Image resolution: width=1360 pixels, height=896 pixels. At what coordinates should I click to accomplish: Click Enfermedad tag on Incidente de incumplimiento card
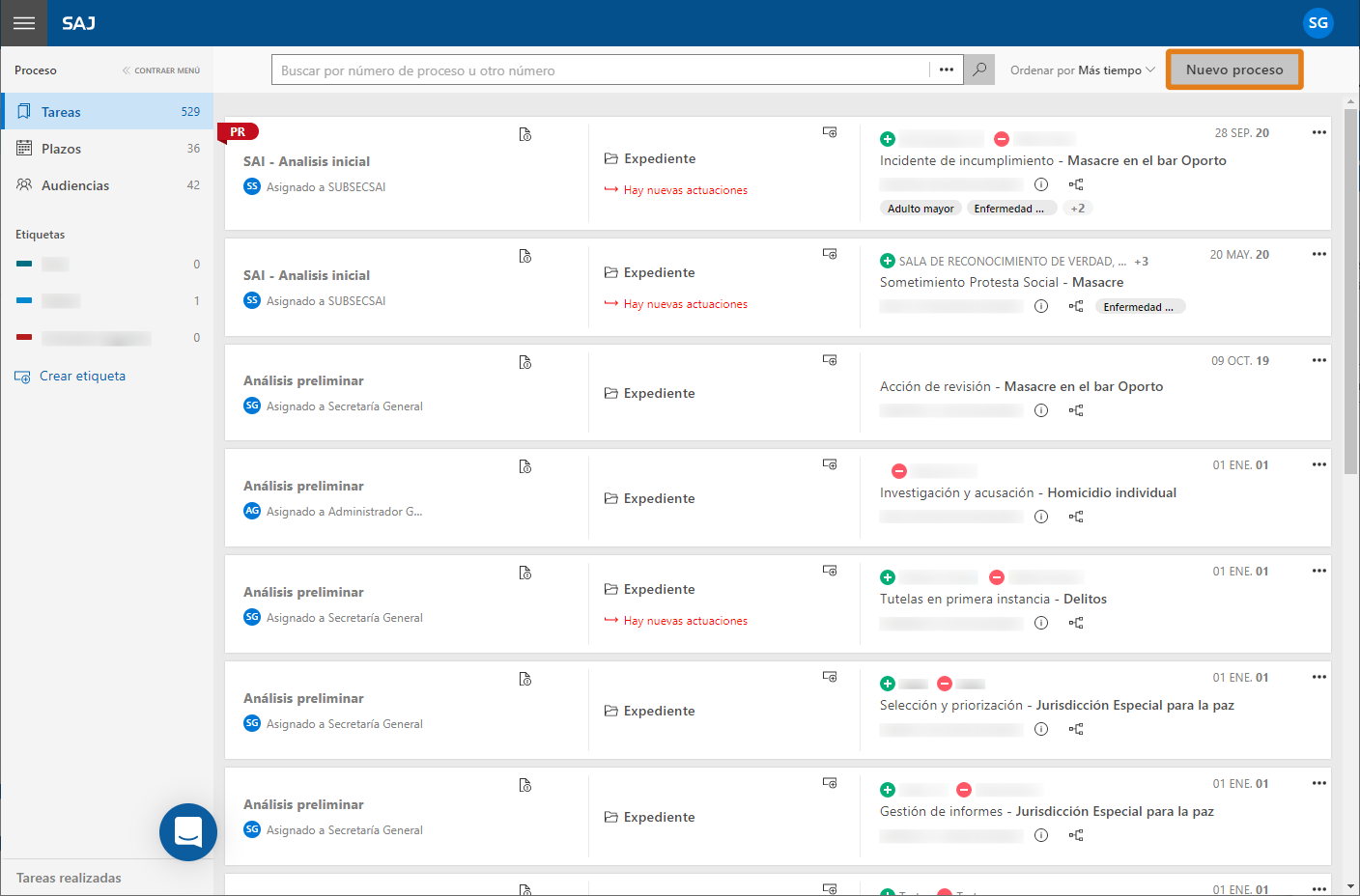[x=1011, y=209]
